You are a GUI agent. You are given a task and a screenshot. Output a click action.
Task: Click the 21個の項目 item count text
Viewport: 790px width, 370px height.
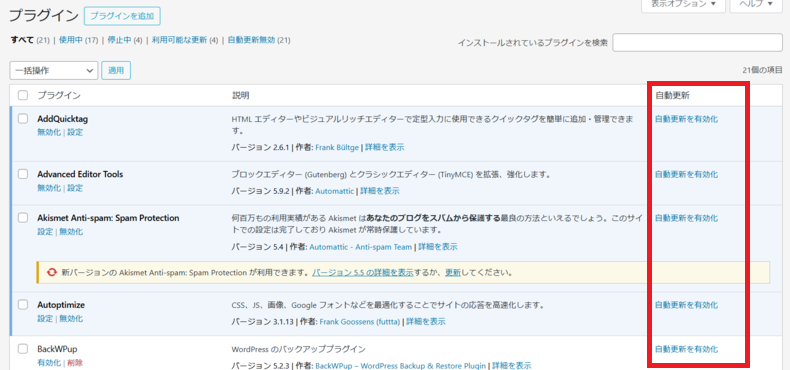tap(762, 70)
